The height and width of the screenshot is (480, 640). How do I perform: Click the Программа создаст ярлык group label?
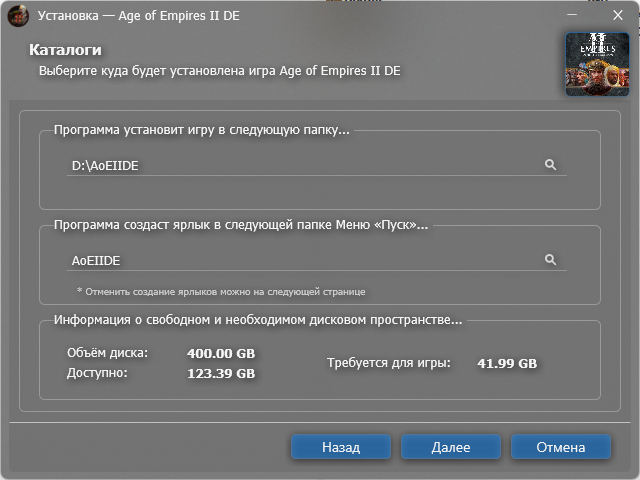point(240,225)
